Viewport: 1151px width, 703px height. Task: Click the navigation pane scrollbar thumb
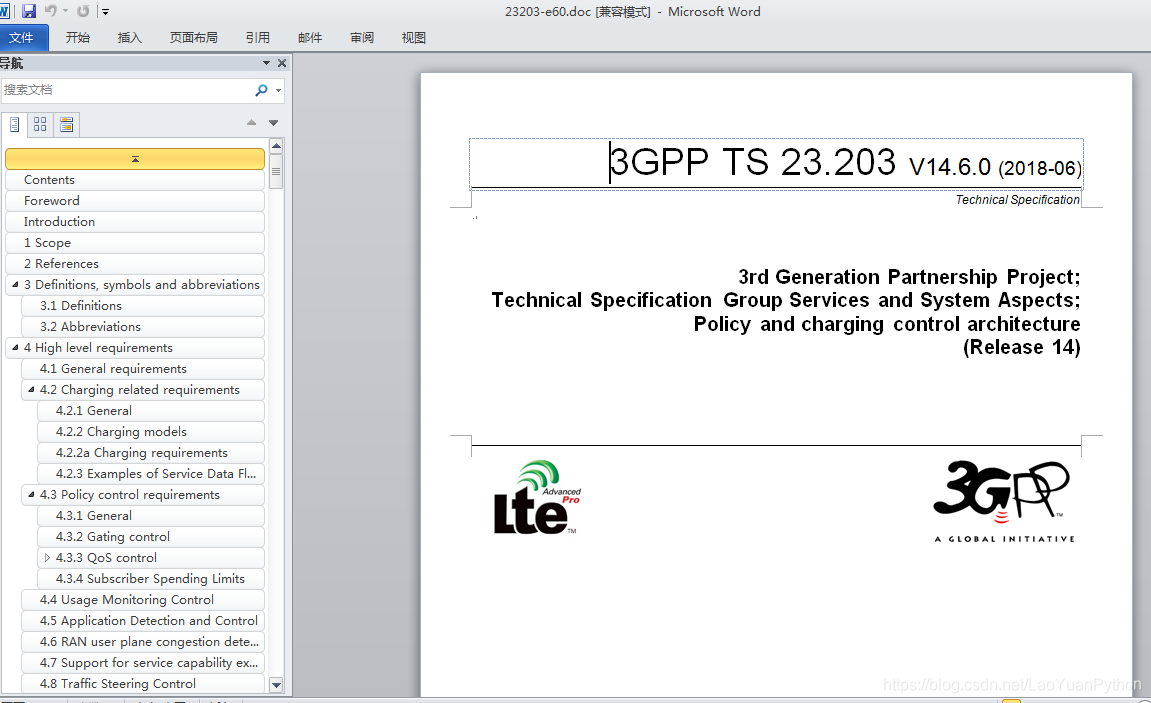click(x=276, y=172)
